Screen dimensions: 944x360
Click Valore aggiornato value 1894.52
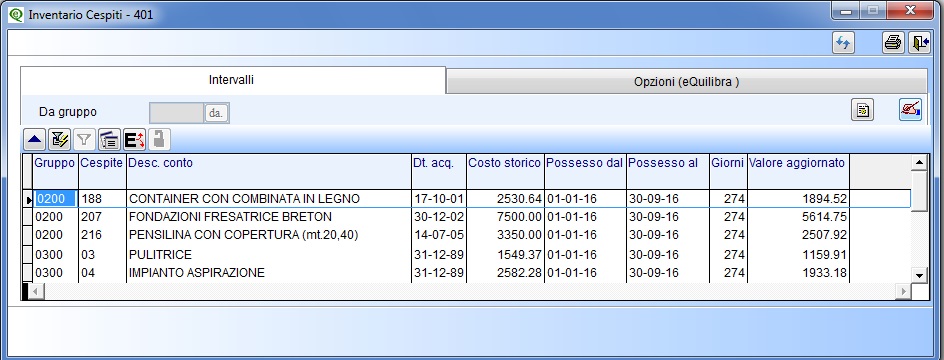[x=798, y=199]
